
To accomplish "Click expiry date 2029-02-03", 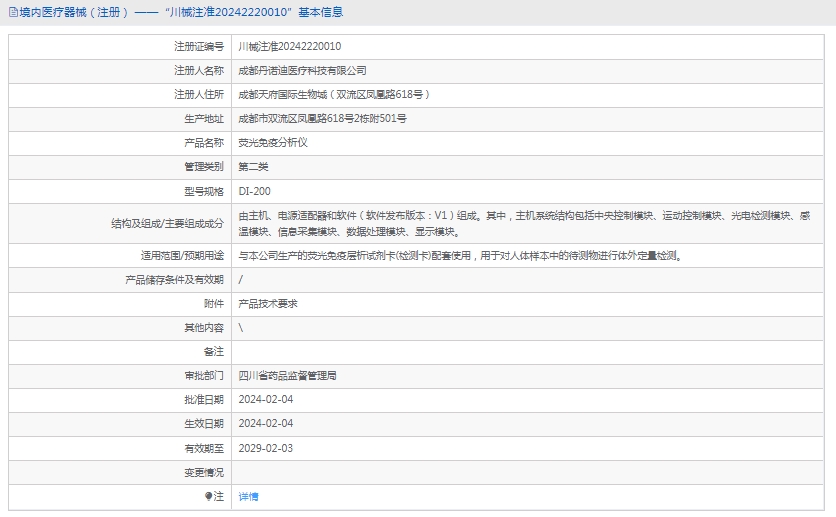I will pyautogui.click(x=266, y=448).
